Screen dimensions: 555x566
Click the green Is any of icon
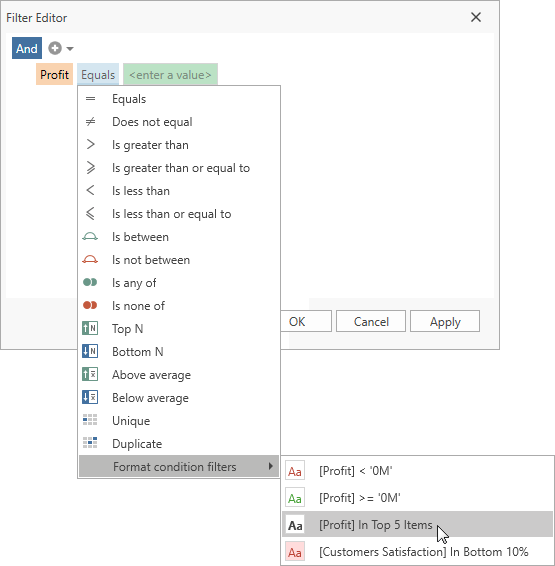click(x=90, y=283)
